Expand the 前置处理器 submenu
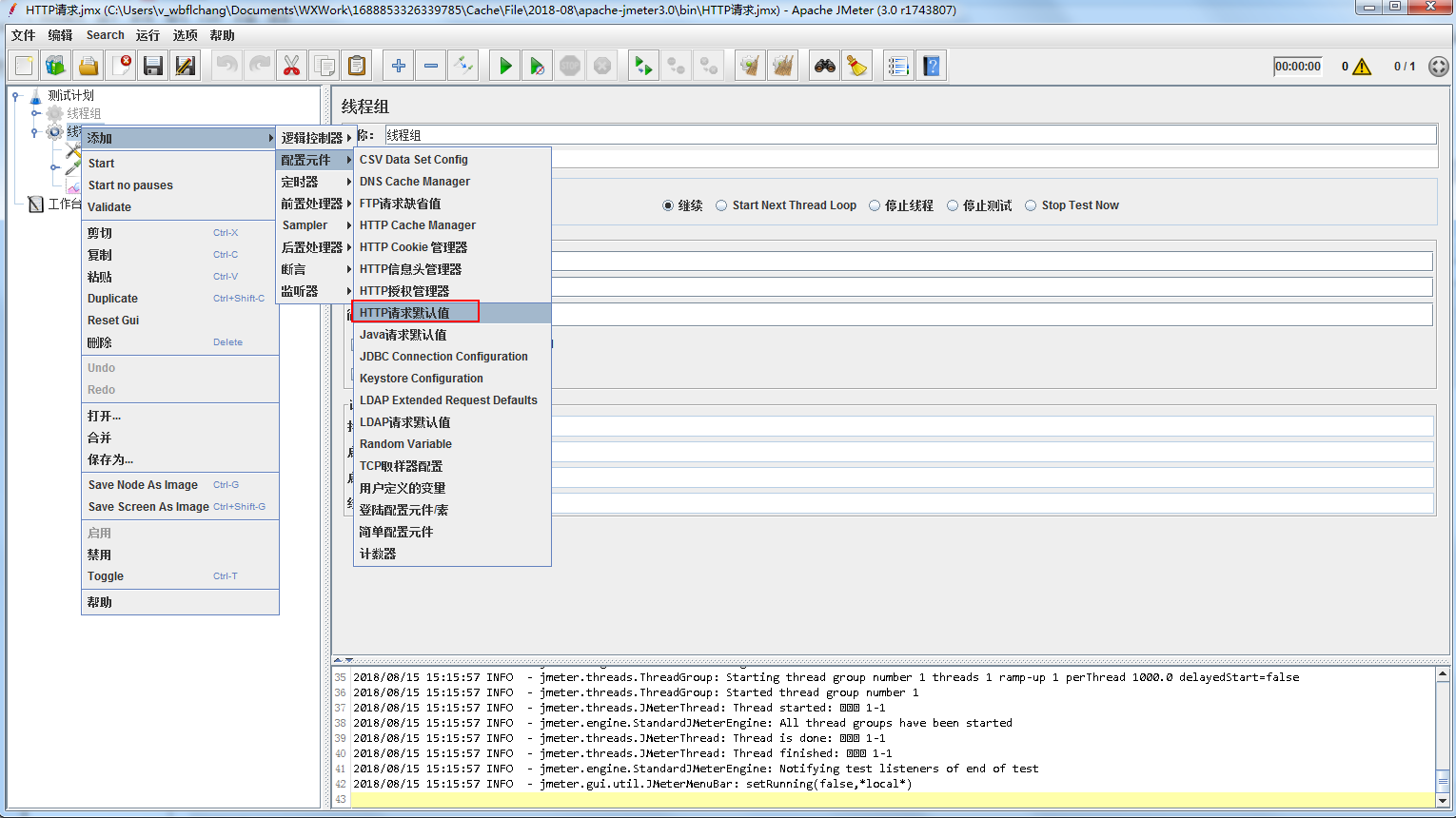 pyautogui.click(x=316, y=204)
